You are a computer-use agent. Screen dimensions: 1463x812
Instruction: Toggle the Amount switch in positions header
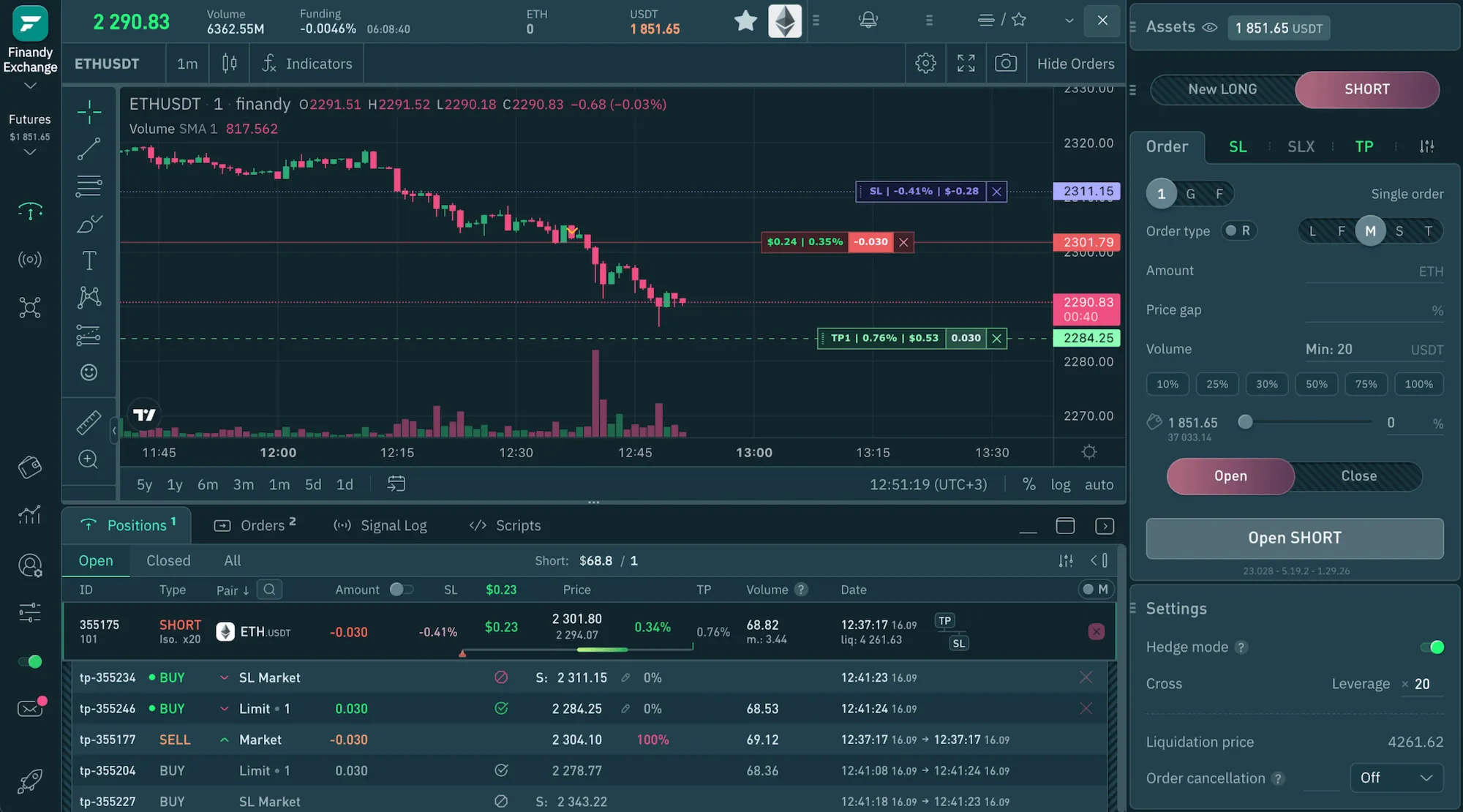(402, 589)
